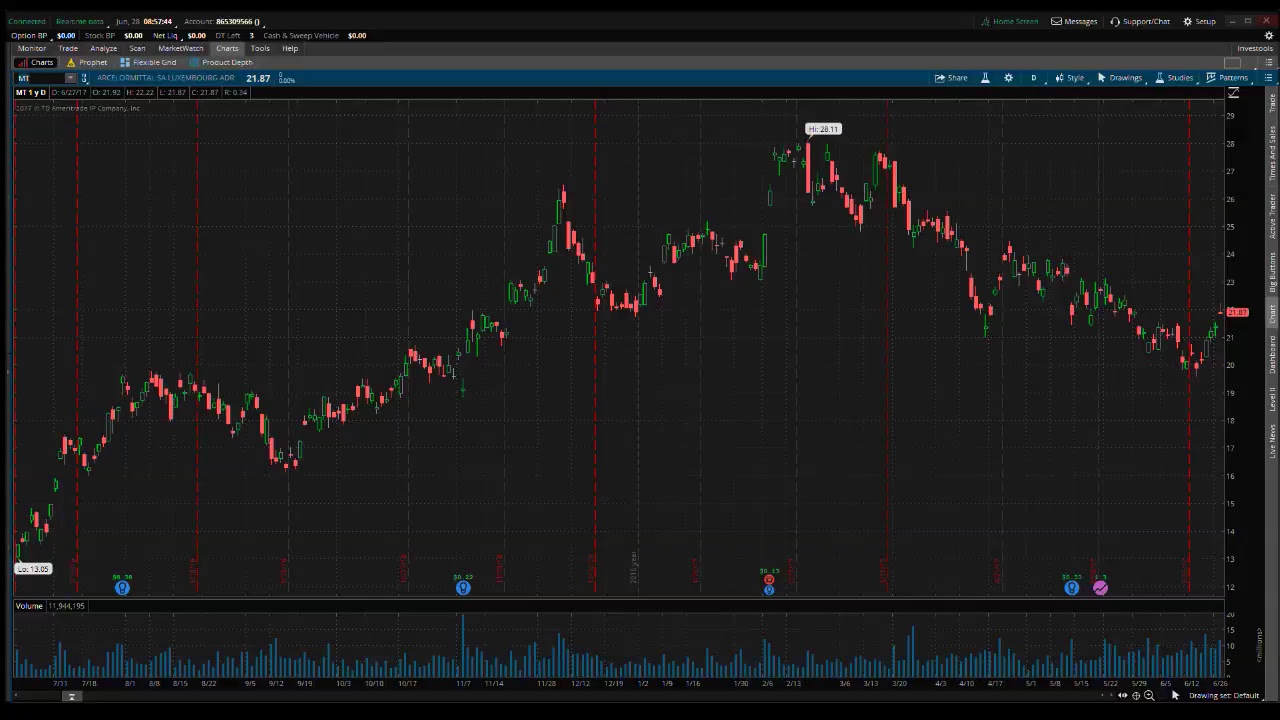
Task: Open the Active Trader side tab
Action: coord(1273,216)
